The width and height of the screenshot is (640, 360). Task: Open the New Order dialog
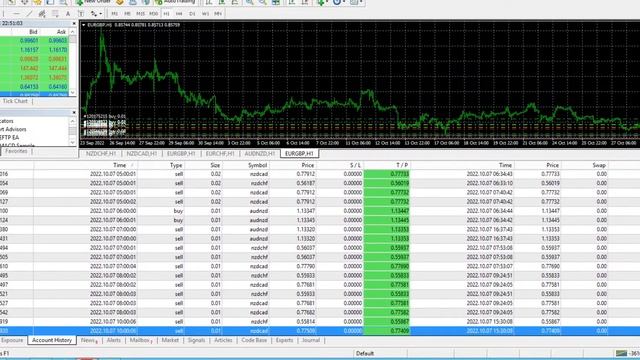pyautogui.click(x=94, y=2)
